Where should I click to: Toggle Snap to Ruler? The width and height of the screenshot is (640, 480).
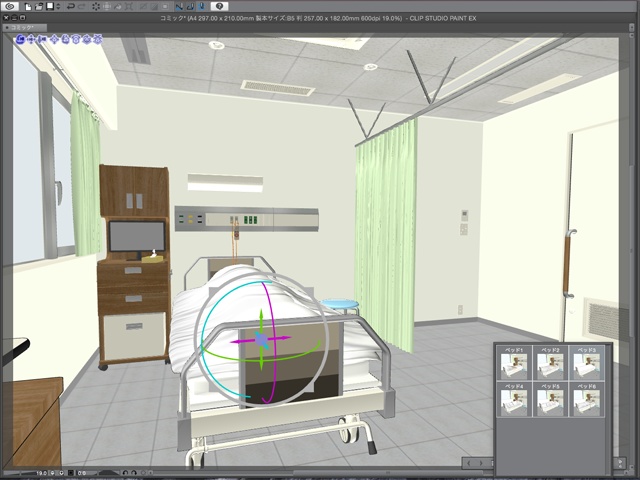click(x=179, y=7)
